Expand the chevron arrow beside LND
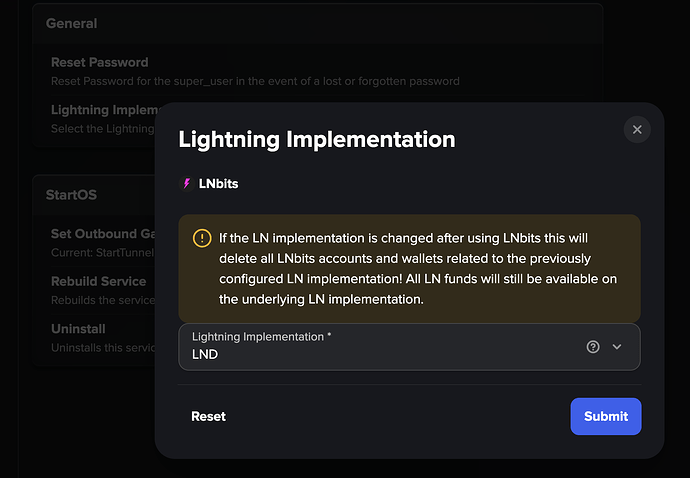Screen dimensions: 690x478 click(x=617, y=347)
